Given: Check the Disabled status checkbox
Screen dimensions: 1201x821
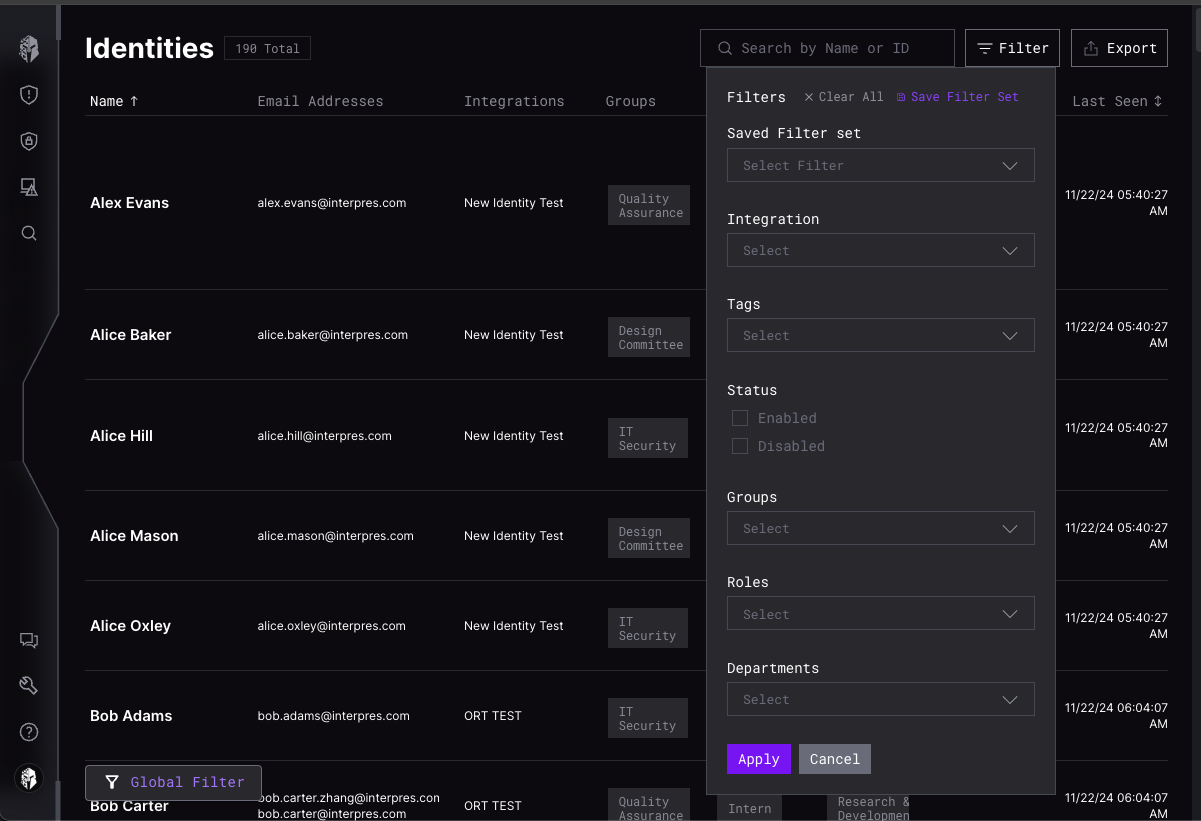Looking at the screenshot, I should 740,446.
